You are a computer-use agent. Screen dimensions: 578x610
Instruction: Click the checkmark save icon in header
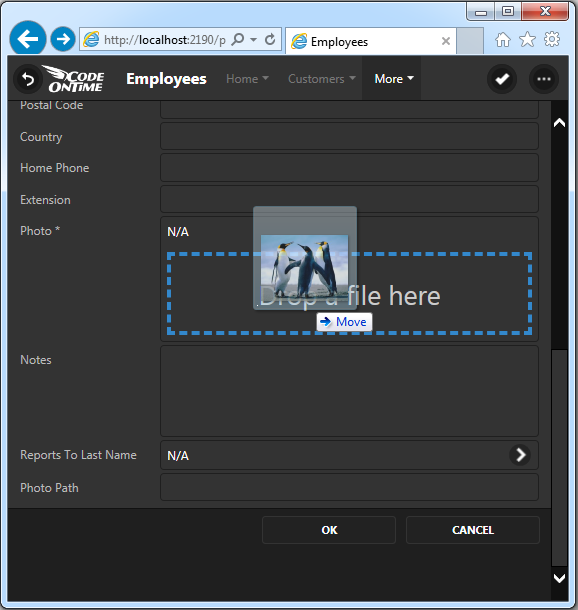click(502, 79)
